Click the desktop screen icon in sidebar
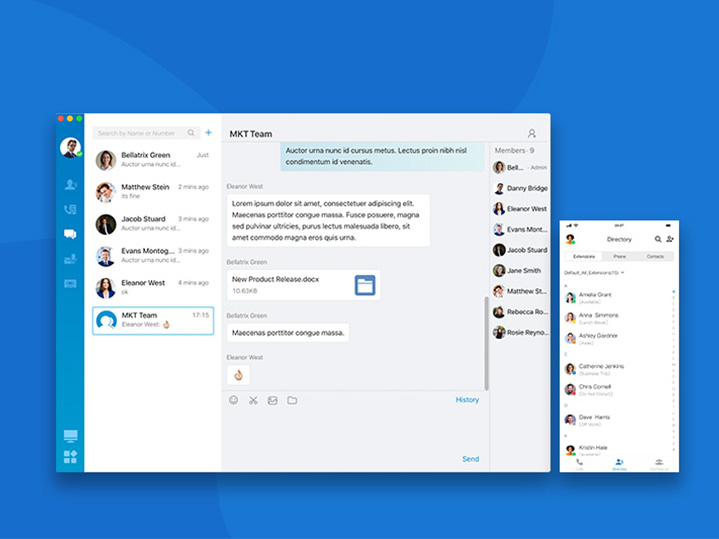The height and width of the screenshot is (539, 719). coord(71,436)
